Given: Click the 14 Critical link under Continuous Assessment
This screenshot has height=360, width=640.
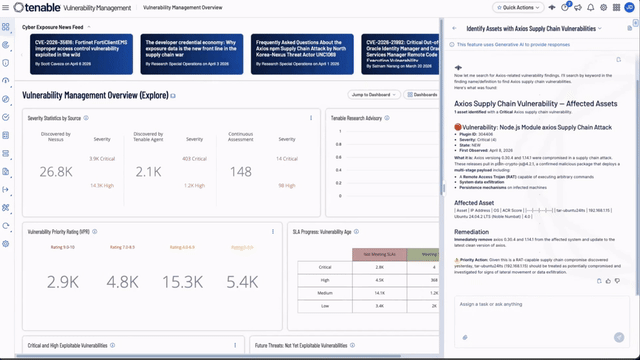Looking at the screenshot, I should [287, 159].
